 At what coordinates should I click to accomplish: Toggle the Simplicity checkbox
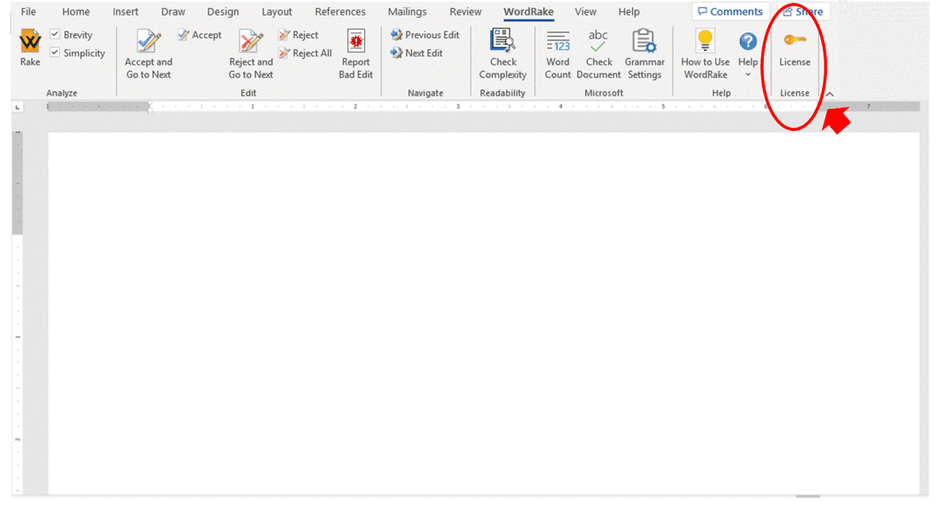click(x=55, y=53)
